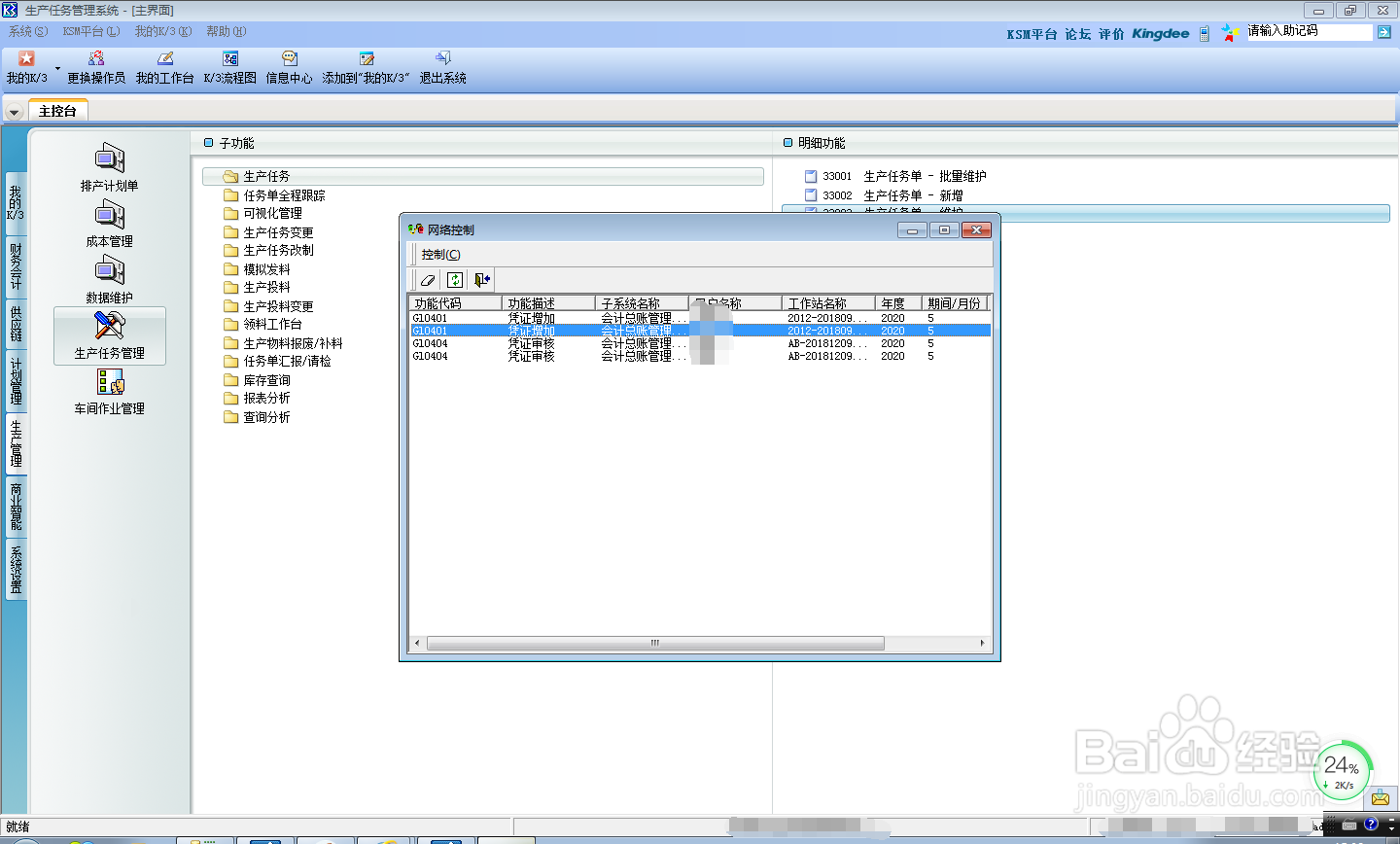
Task: Click the exit door icon in 网络控制
Action: click(481, 280)
